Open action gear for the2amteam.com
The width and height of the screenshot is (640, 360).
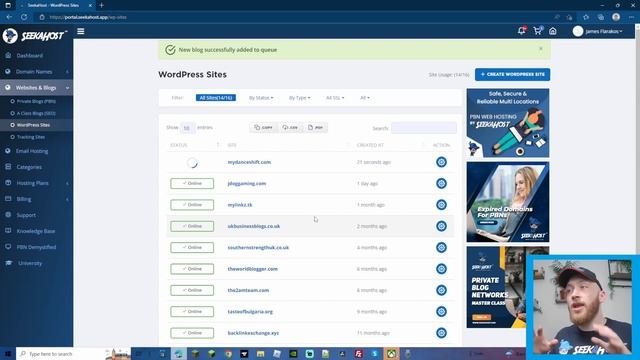(441, 290)
